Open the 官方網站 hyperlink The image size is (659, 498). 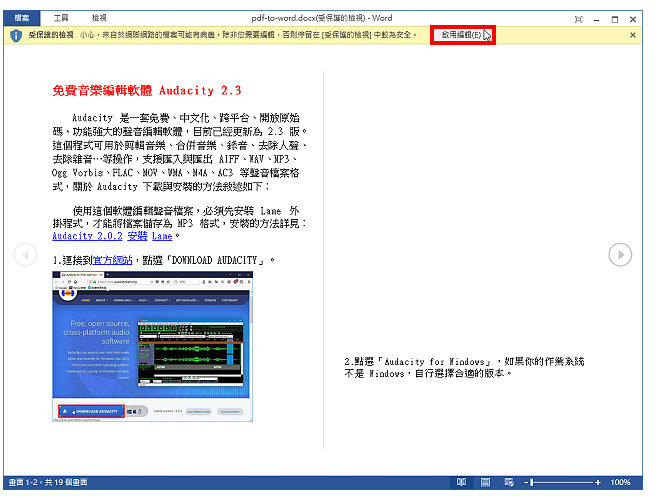point(112,261)
